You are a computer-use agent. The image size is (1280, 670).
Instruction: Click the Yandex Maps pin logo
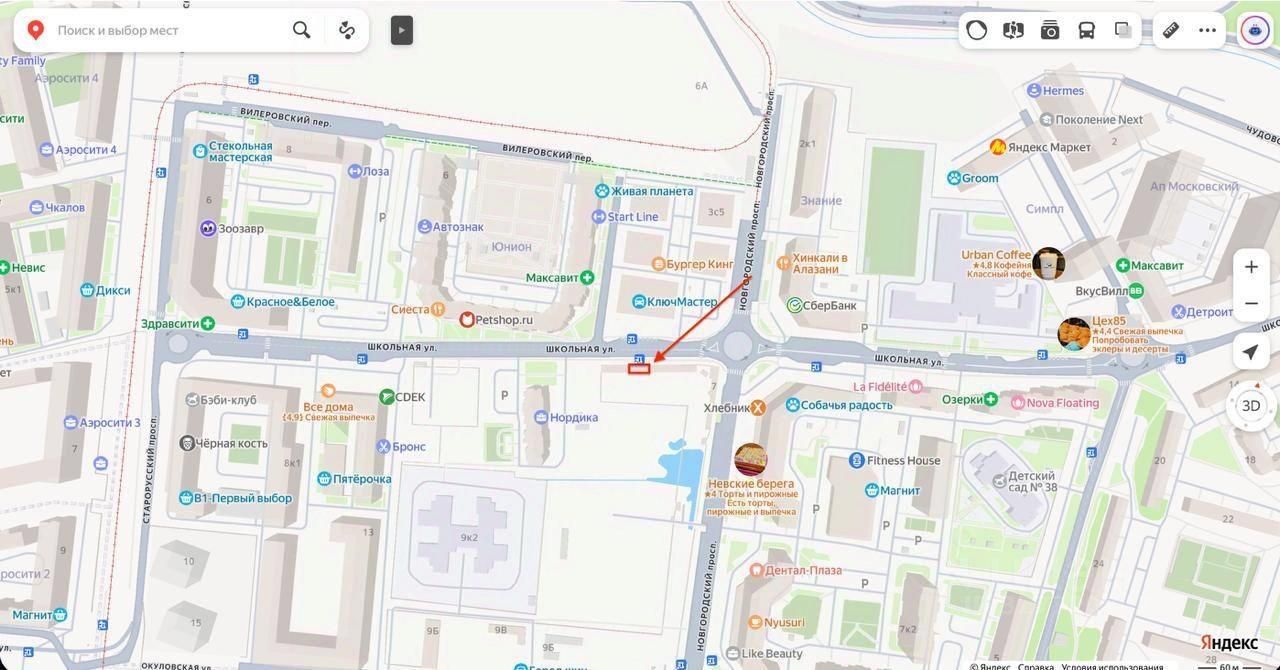(x=35, y=30)
